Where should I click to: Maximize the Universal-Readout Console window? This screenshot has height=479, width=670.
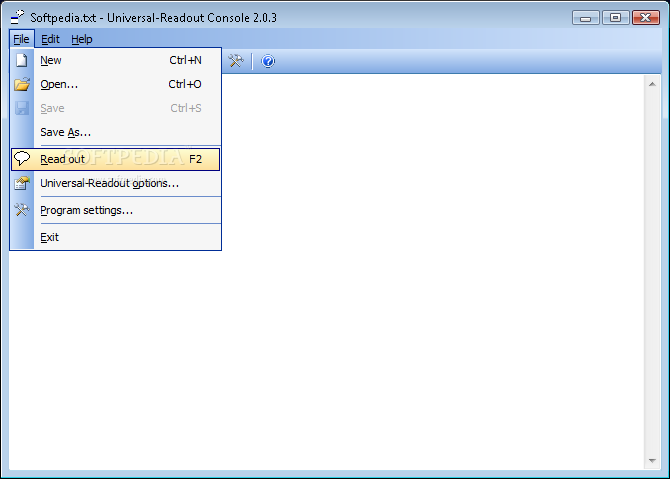click(x=615, y=18)
